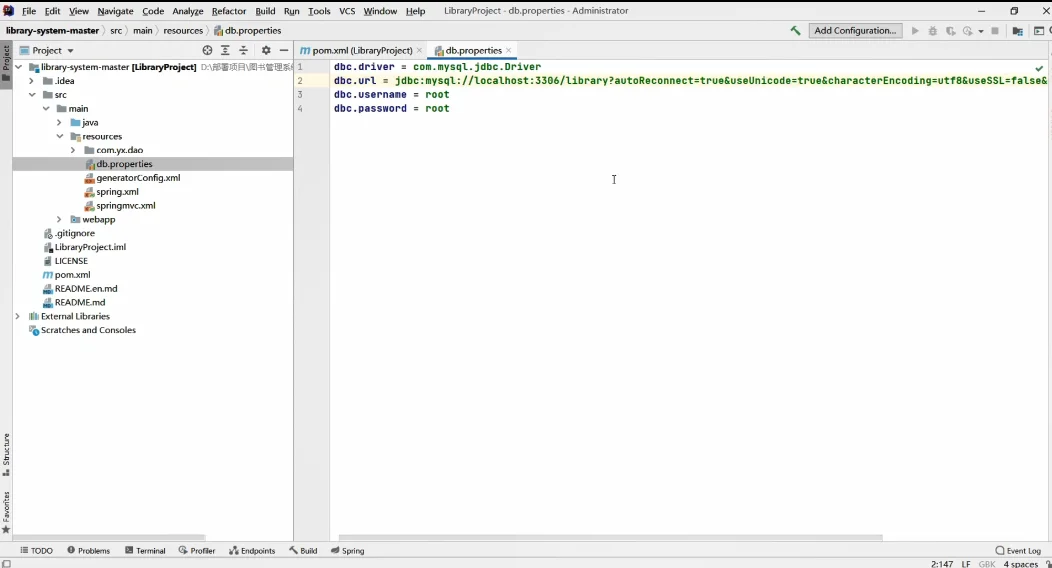Toggle tool window bars icon in the status bar corner
1052x568 pixels.
tap(6, 564)
